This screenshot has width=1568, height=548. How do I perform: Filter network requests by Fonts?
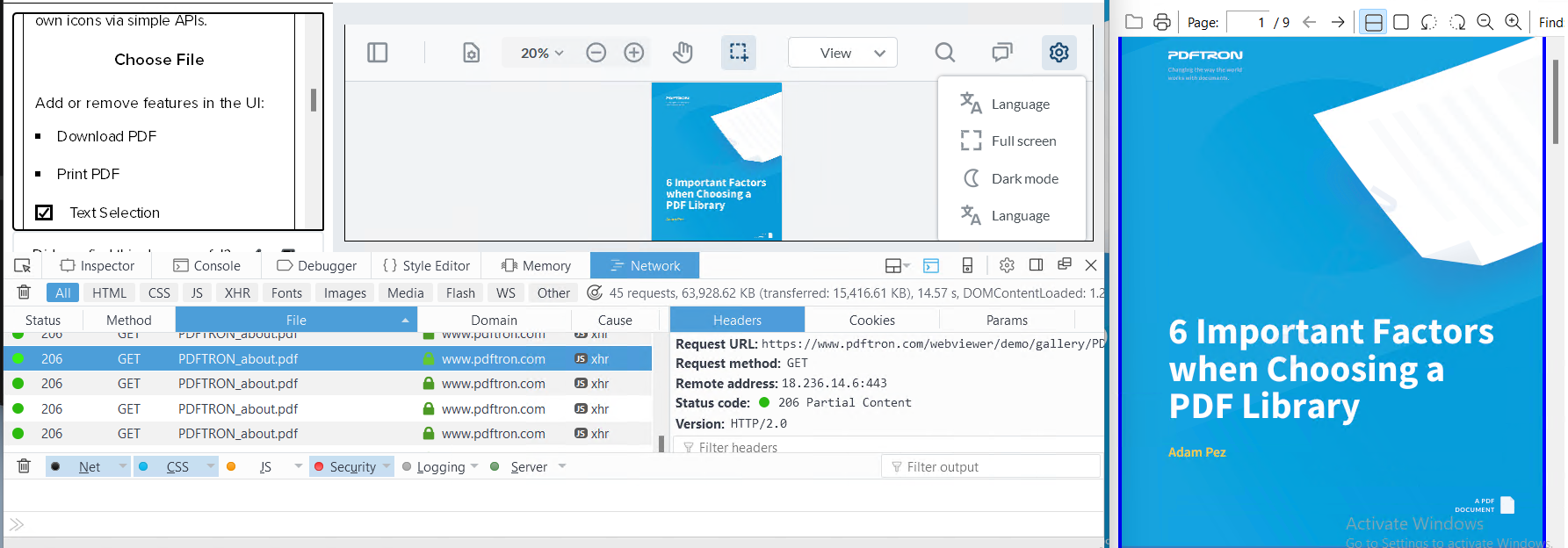(x=286, y=293)
